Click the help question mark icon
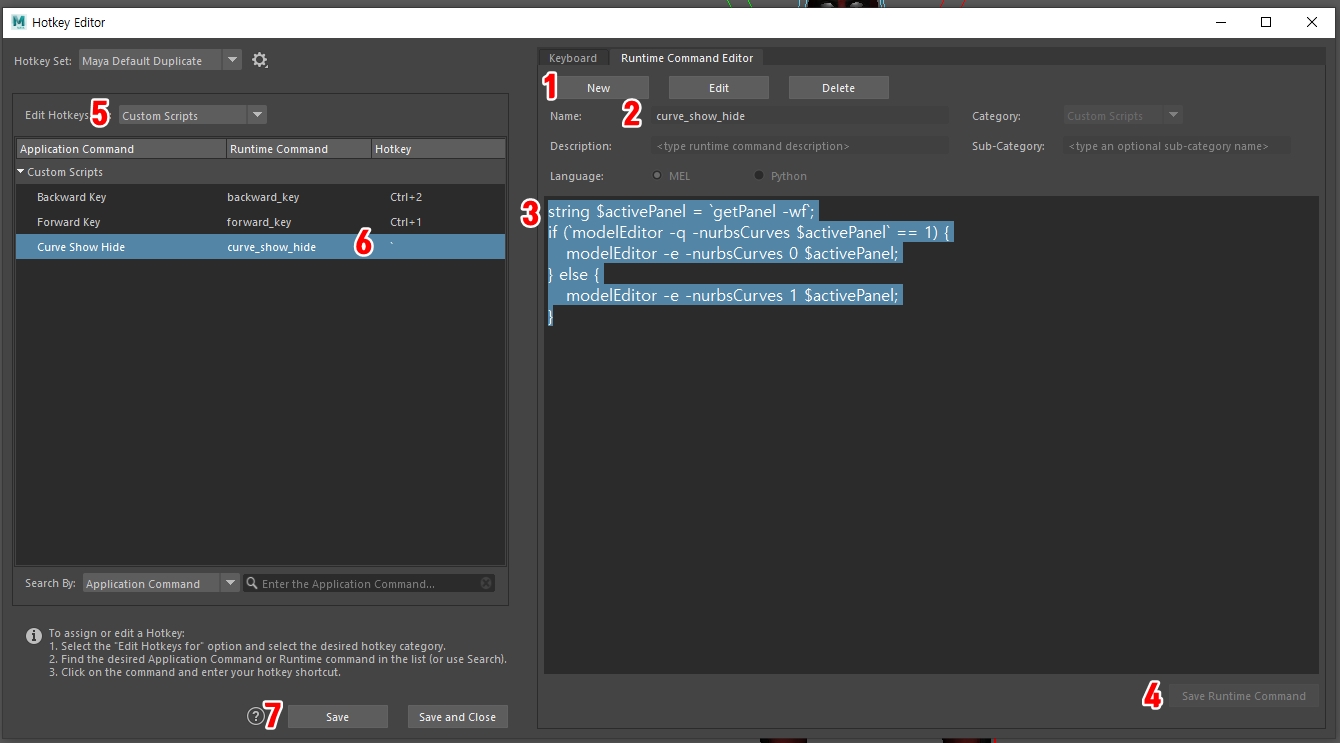This screenshot has width=1340, height=743. click(255, 716)
